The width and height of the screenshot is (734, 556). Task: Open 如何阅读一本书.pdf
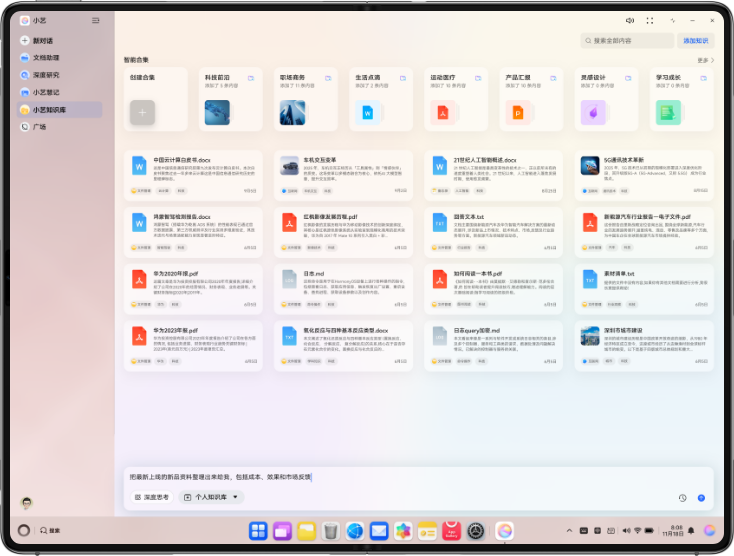coord(493,289)
